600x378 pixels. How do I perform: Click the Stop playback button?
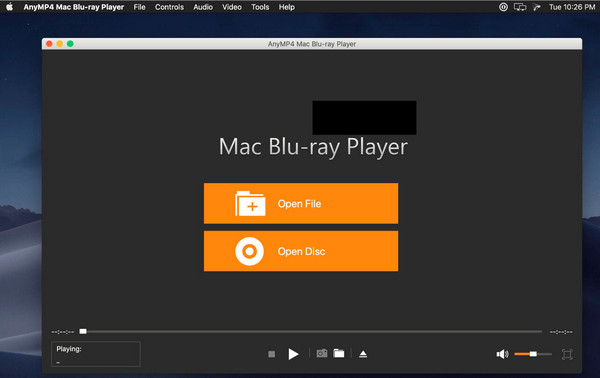(x=271, y=354)
